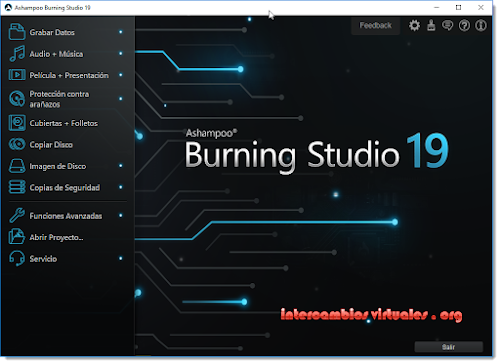This screenshot has height=364, width=500.
Task: Click the speech bubble icon
Action: [x=447, y=25]
